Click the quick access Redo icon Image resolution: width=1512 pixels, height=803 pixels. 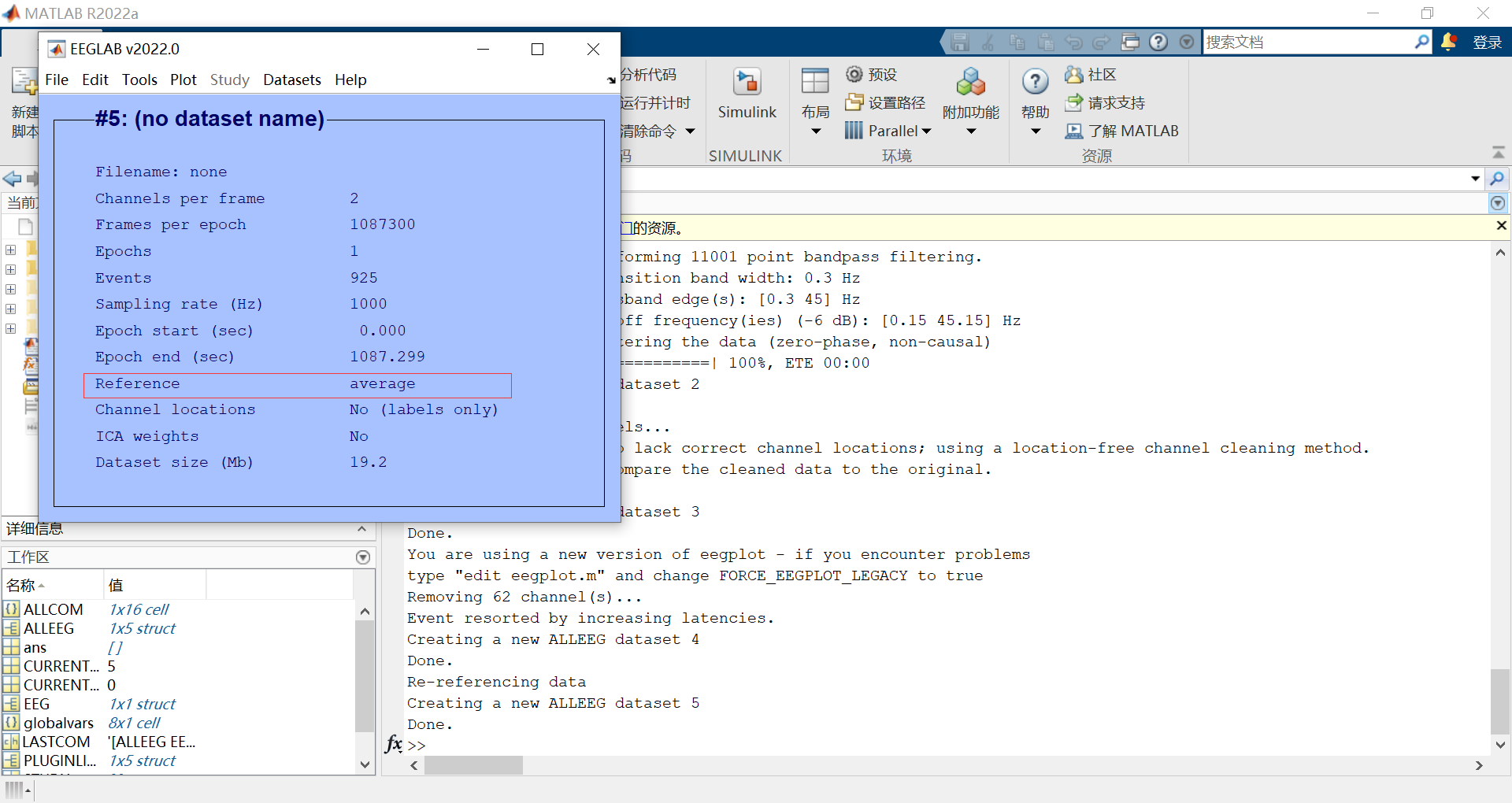coord(1102,42)
